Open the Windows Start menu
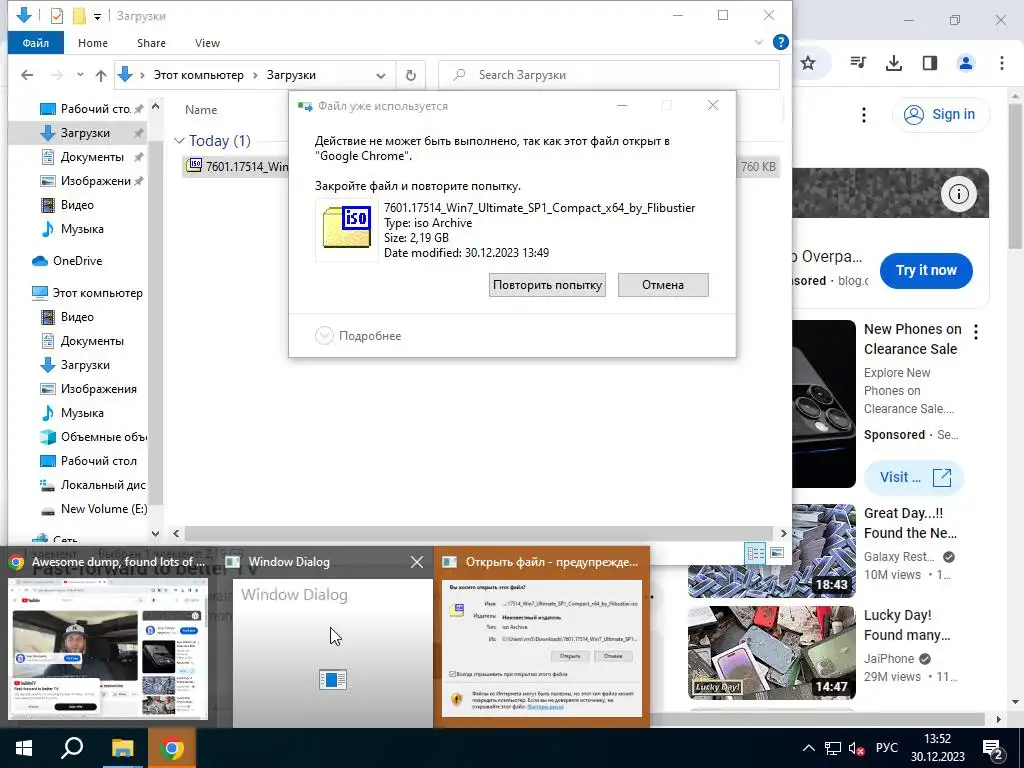Image resolution: width=1024 pixels, height=768 pixels. [x=24, y=748]
